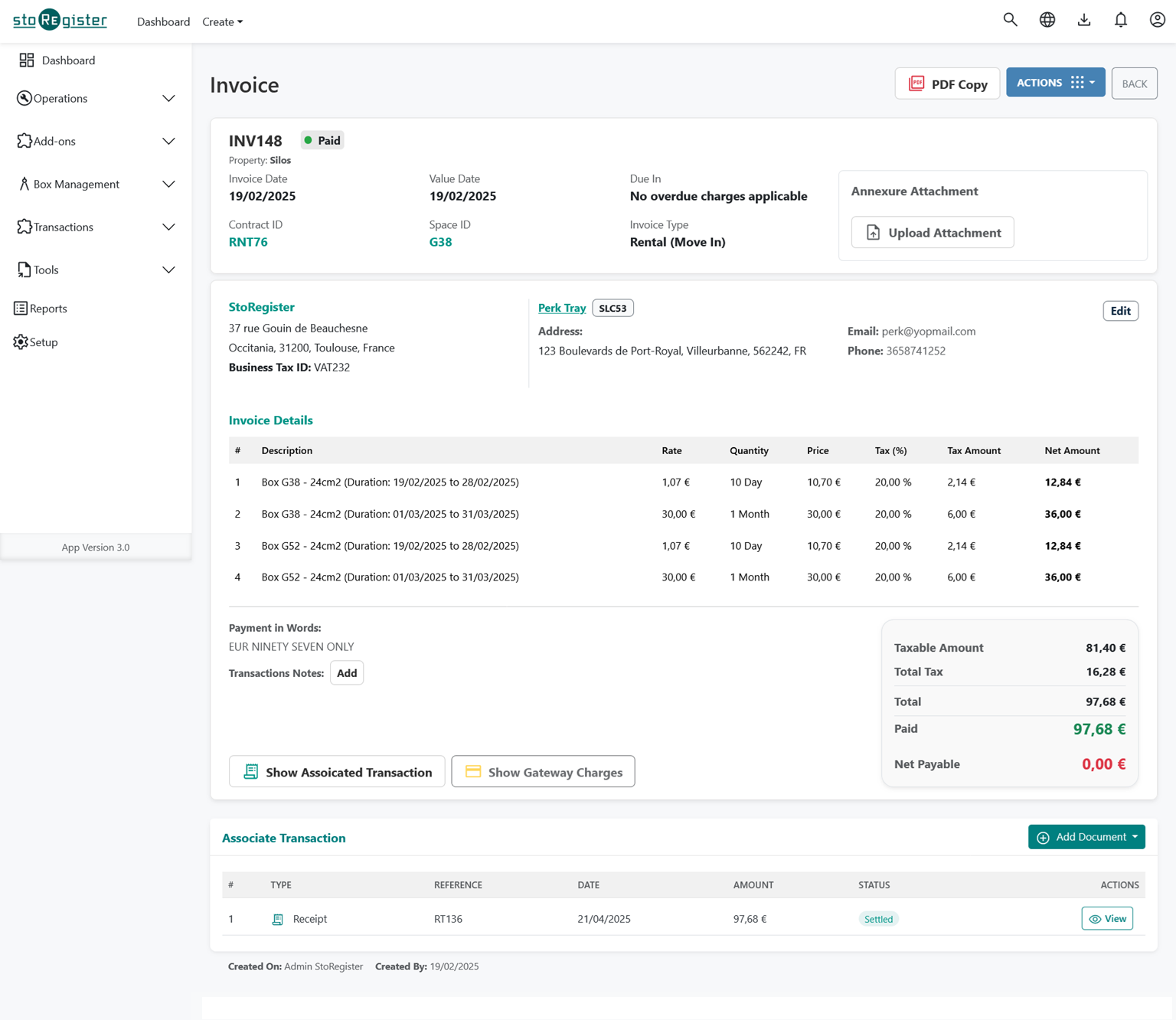This screenshot has height=1020, width=1176.
Task: Click the search magnifier icon
Action: point(1010,21)
